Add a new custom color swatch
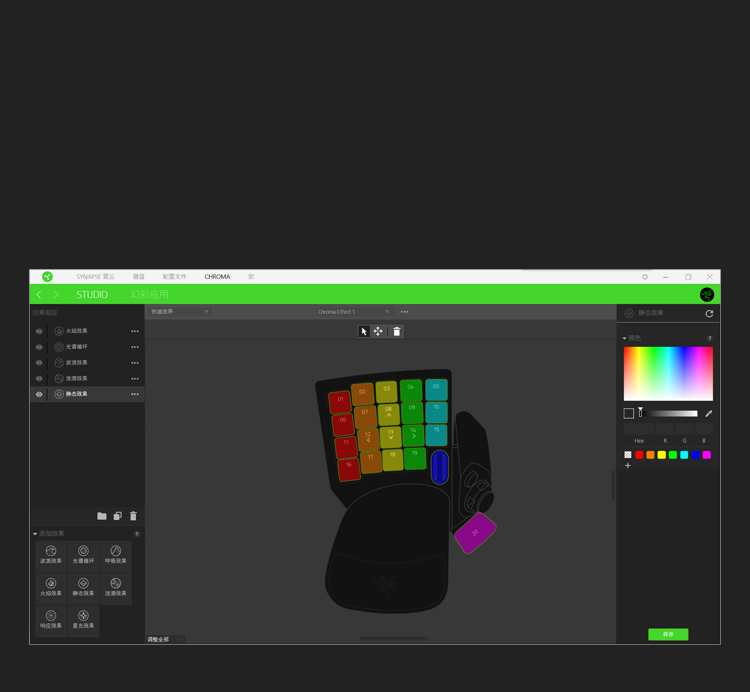 (628, 466)
